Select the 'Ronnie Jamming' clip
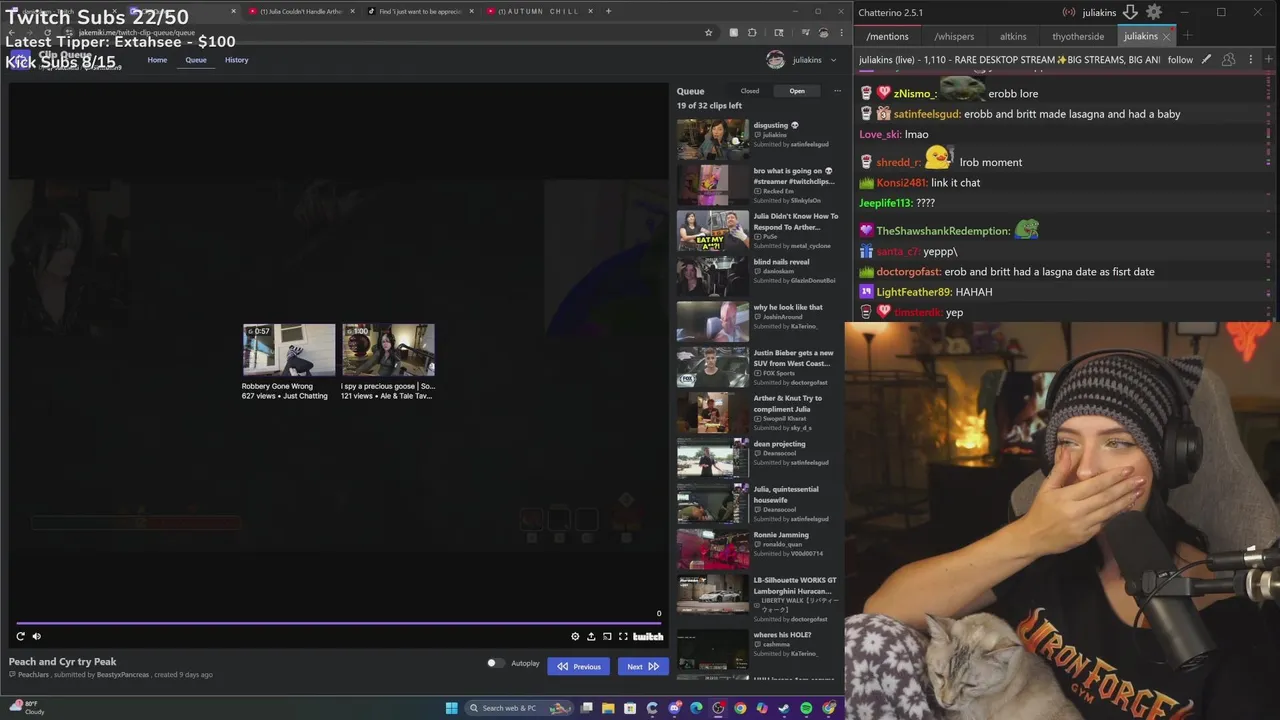1280x720 pixels. pos(758,549)
